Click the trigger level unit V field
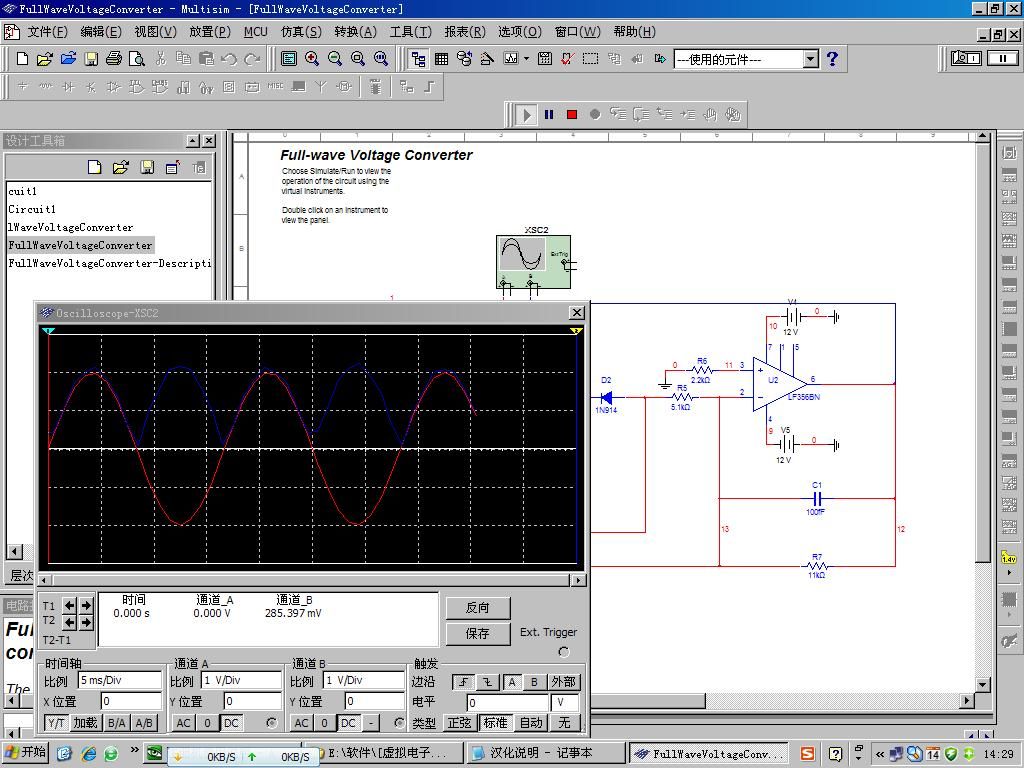This screenshot has height=768, width=1024. [564, 703]
